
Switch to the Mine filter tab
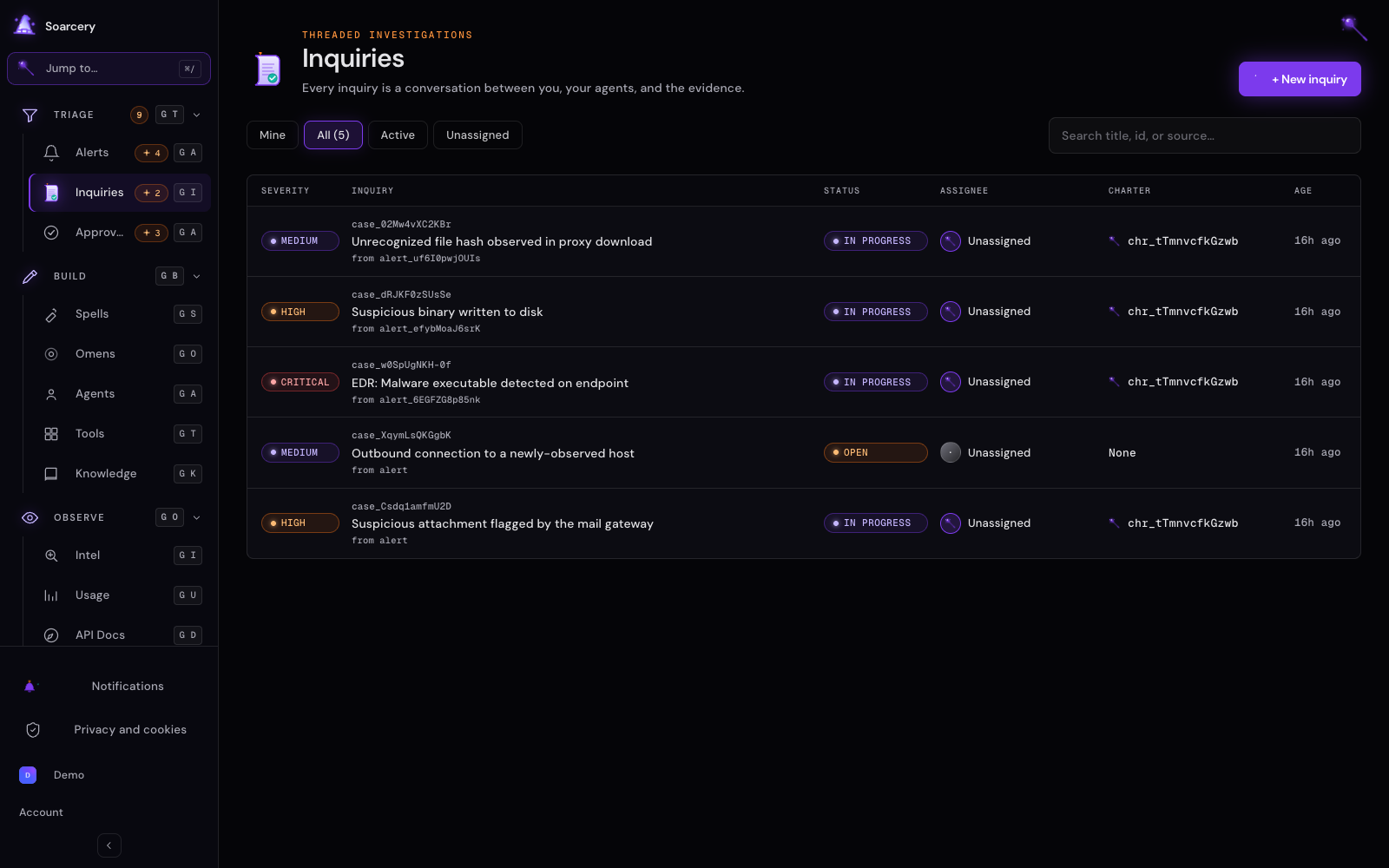click(x=273, y=135)
